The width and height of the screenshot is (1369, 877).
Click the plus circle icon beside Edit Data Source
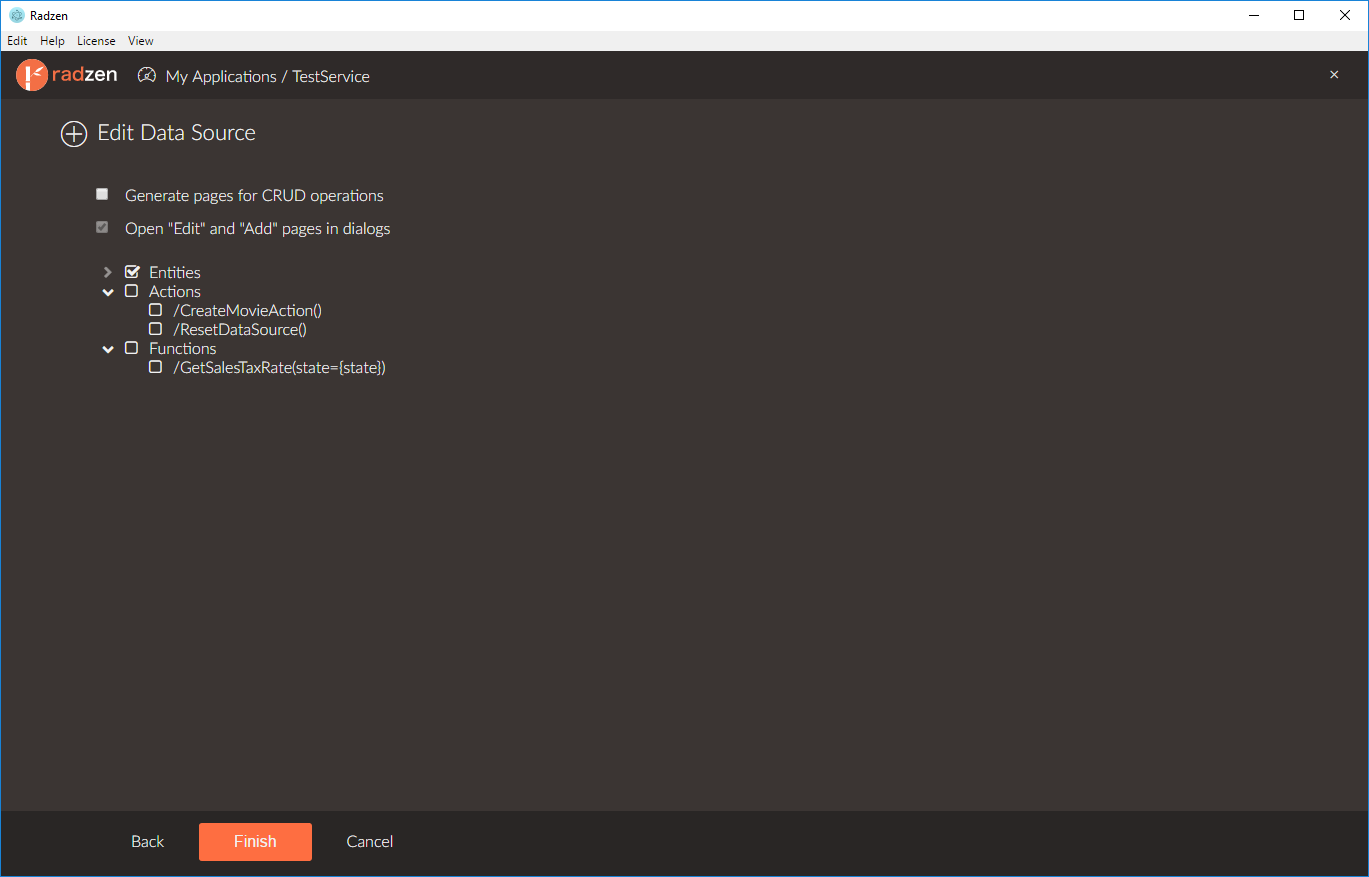click(74, 134)
